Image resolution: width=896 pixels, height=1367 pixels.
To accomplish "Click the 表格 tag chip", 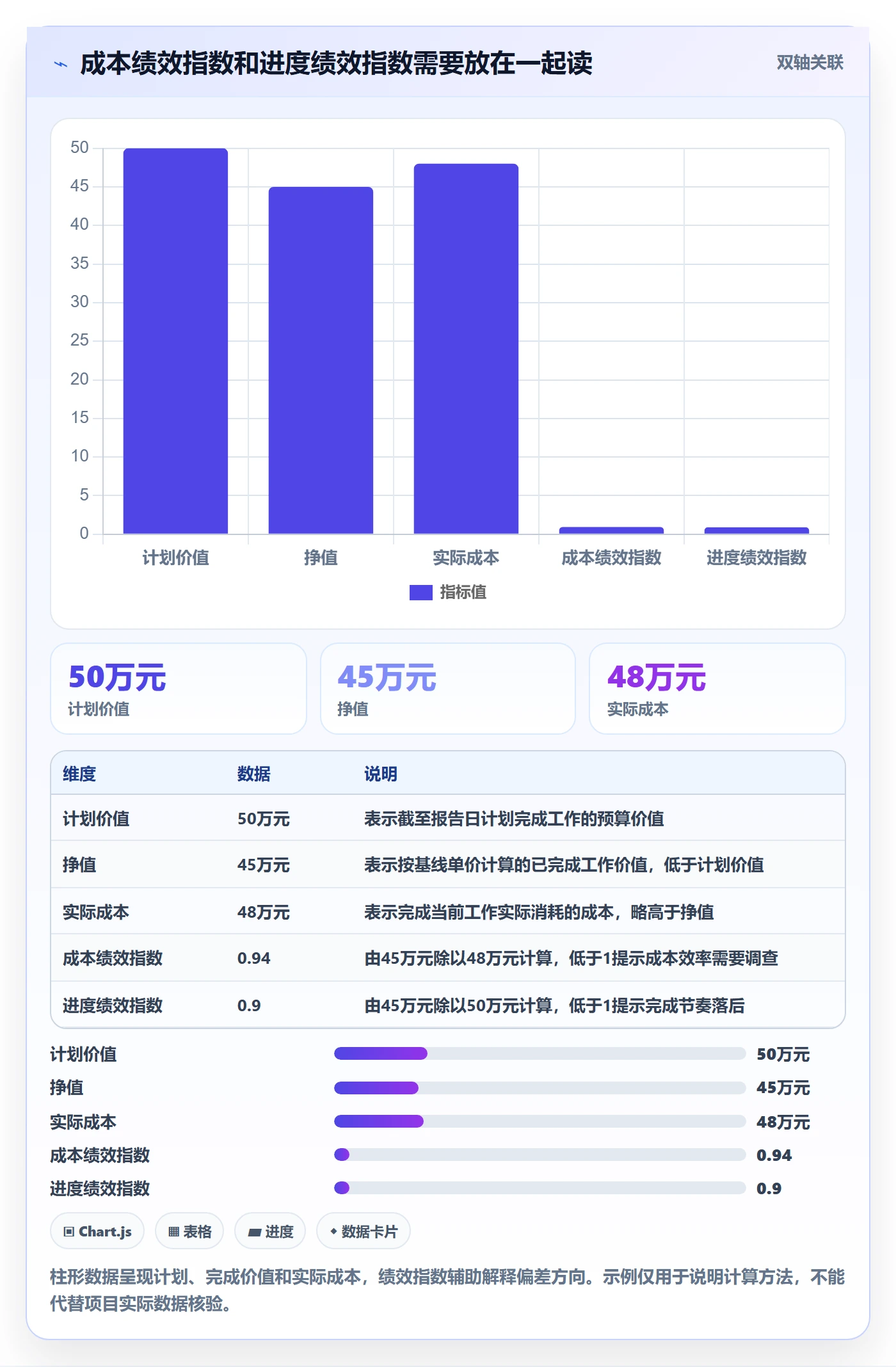I will [x=189, y=1231].
